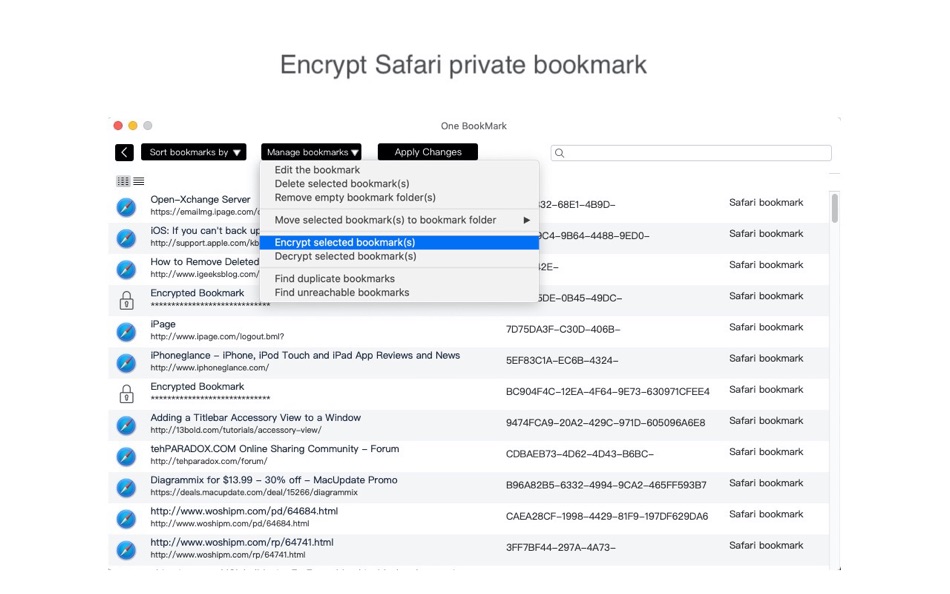Select Encrypt selected bookmark(s)
950x594 pixels.
coord(399,242)
